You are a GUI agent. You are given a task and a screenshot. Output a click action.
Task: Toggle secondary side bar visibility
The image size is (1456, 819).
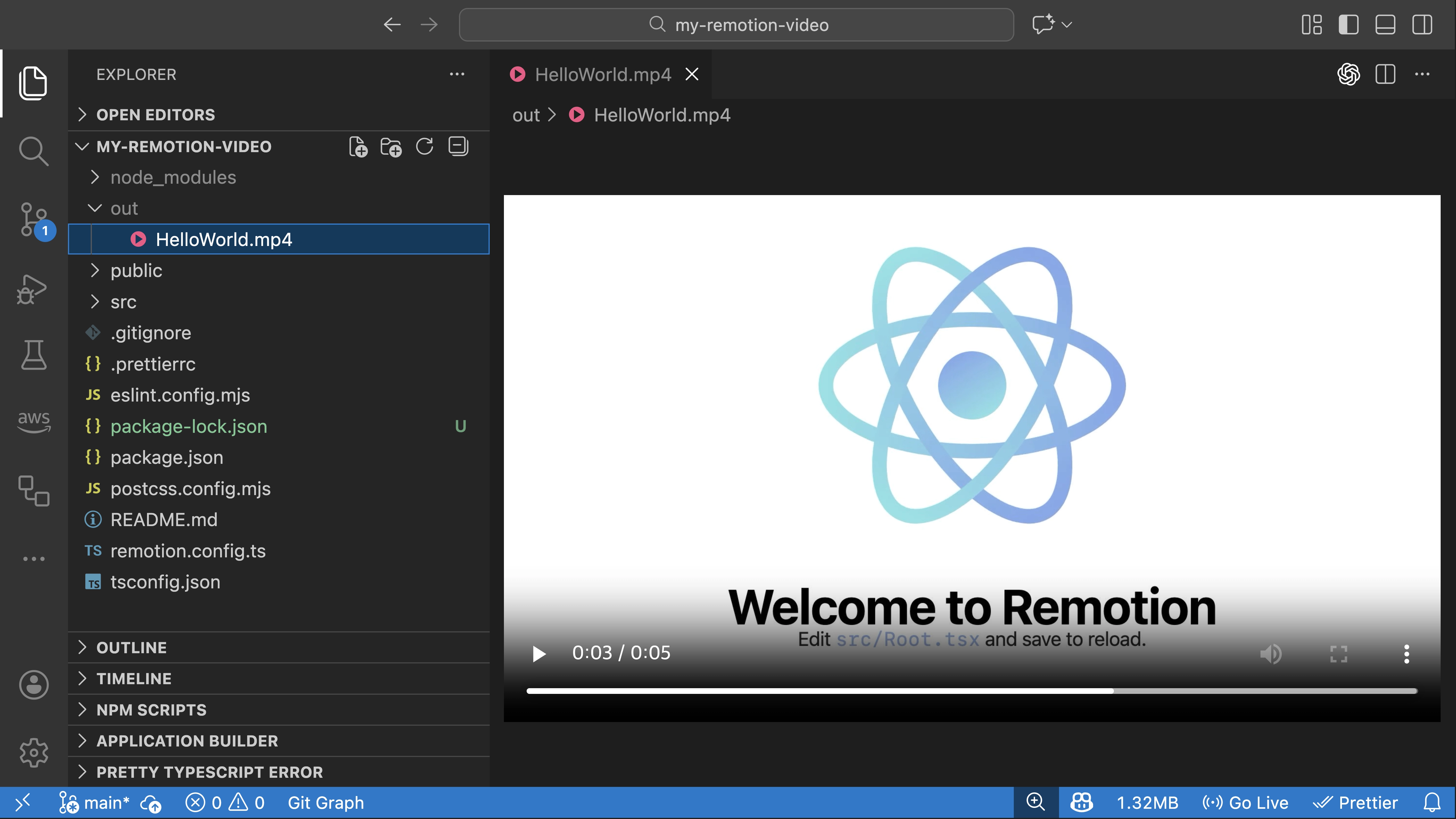tap(1422, 24)
